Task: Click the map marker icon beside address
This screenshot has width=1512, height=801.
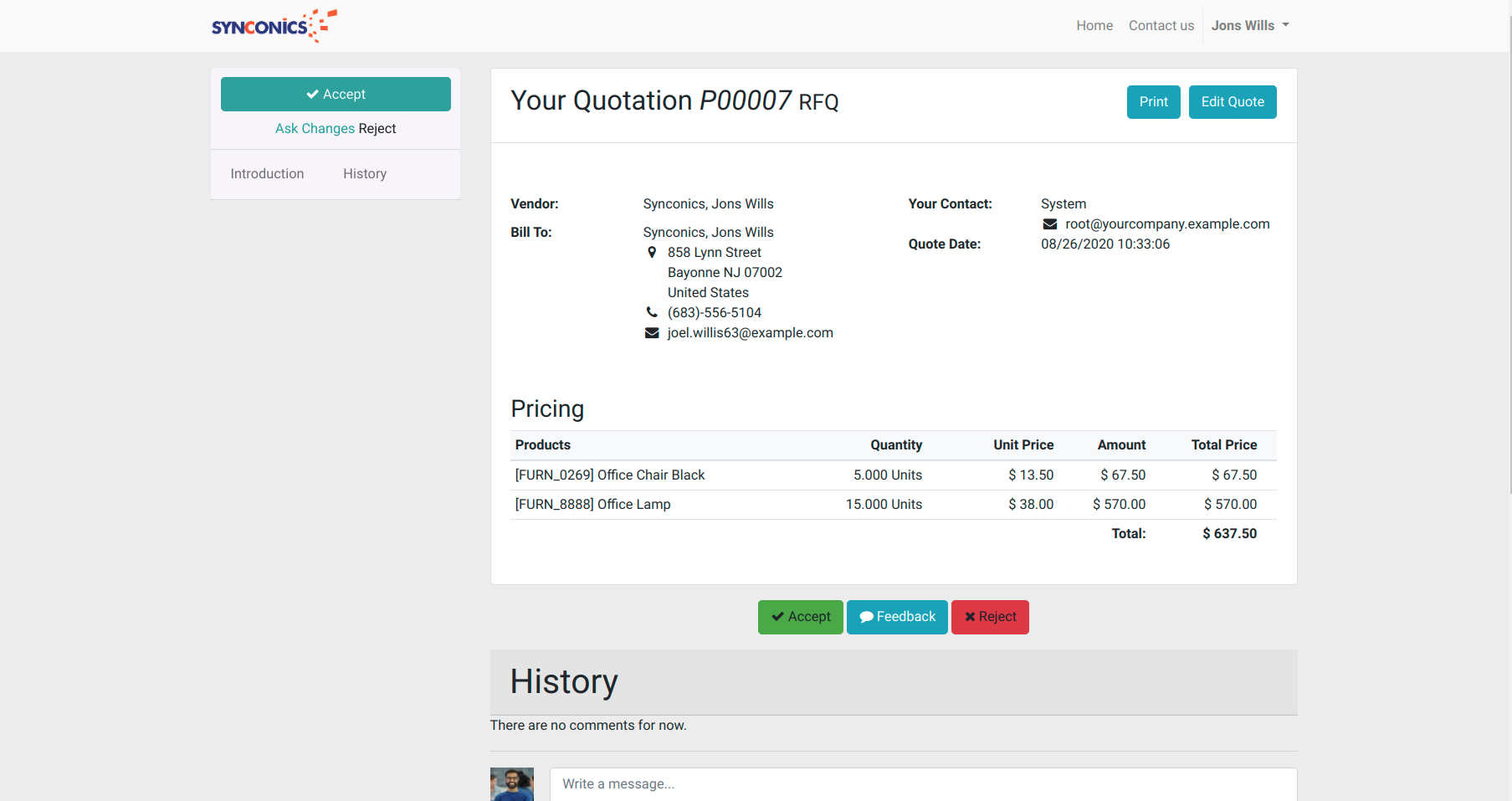Action: [652, 253]
